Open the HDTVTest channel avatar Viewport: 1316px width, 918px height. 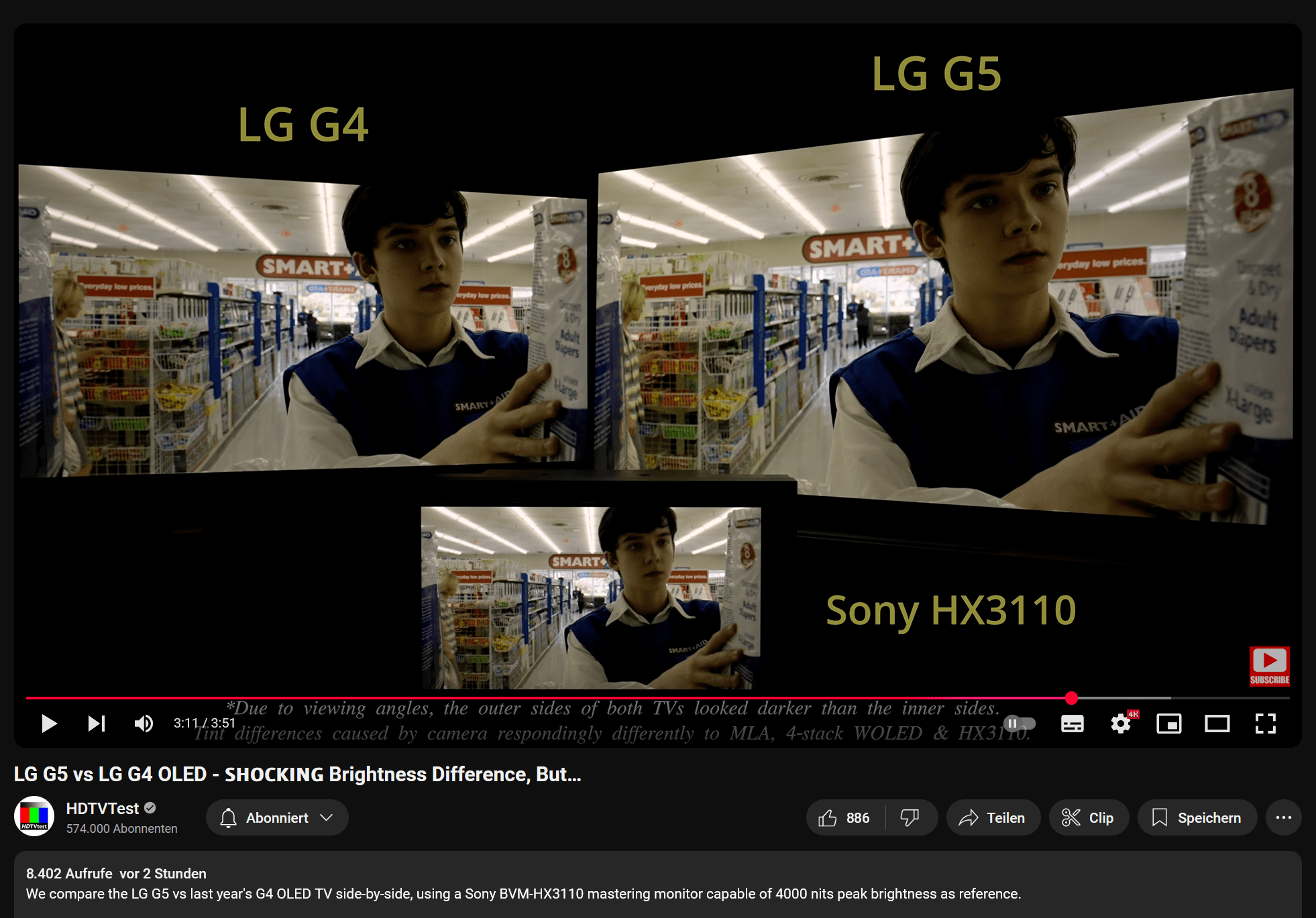tap(34, 817)
